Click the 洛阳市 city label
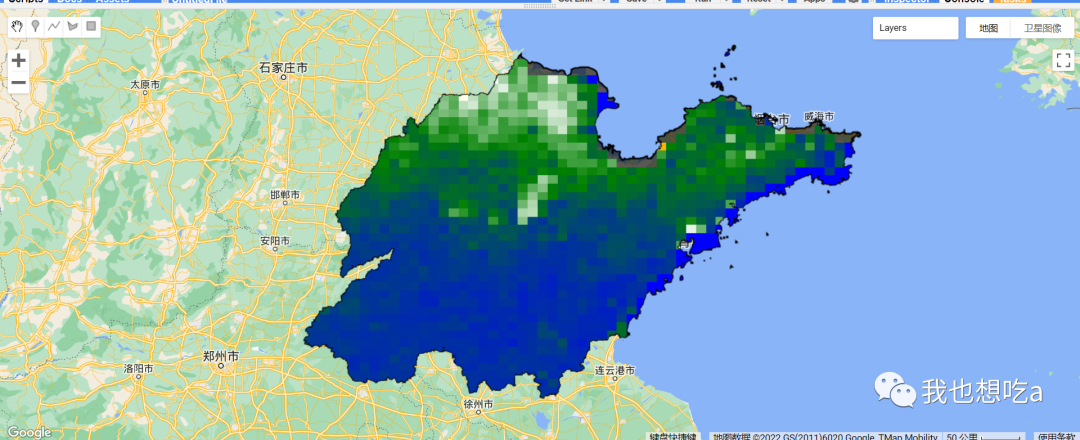This screenshot has height=440, width=1080. pyautogui.click(x=138, y=368)
